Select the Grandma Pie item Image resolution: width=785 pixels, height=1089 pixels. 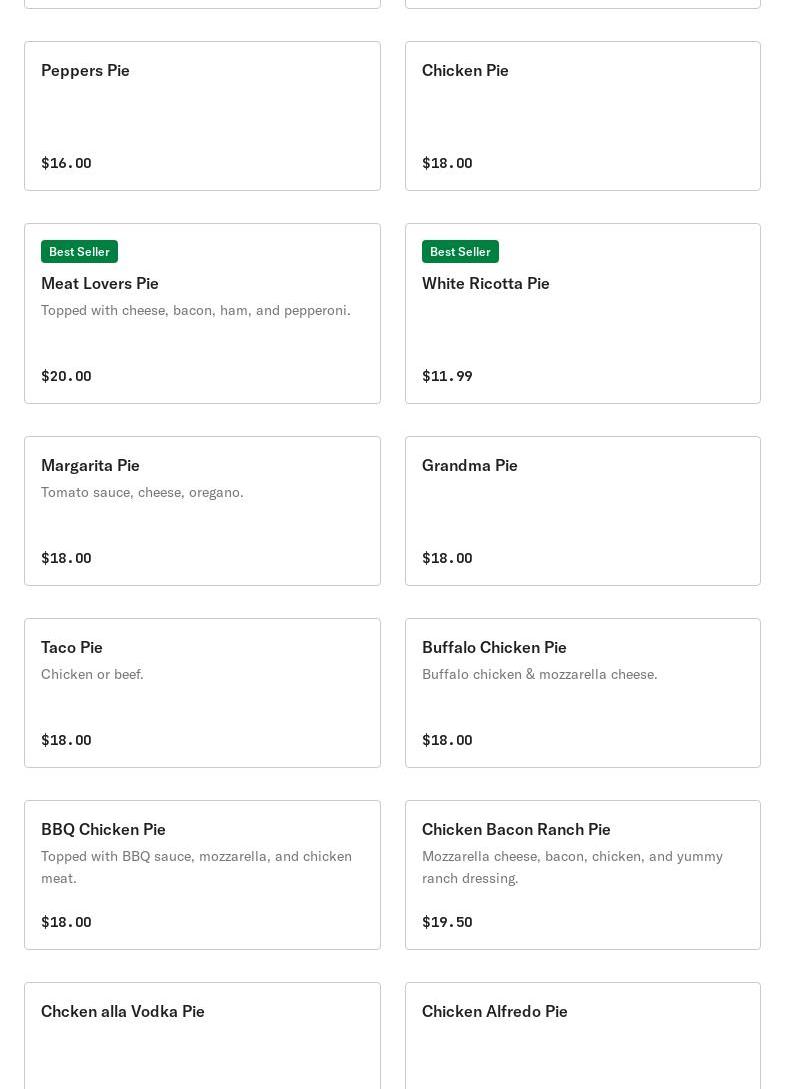583,511
